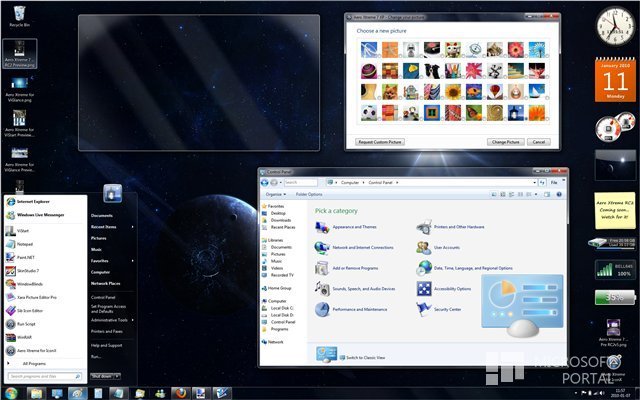Click the Request Custom Picture button
This screenshot has width=640, height=400.
(x=380, y=142)
